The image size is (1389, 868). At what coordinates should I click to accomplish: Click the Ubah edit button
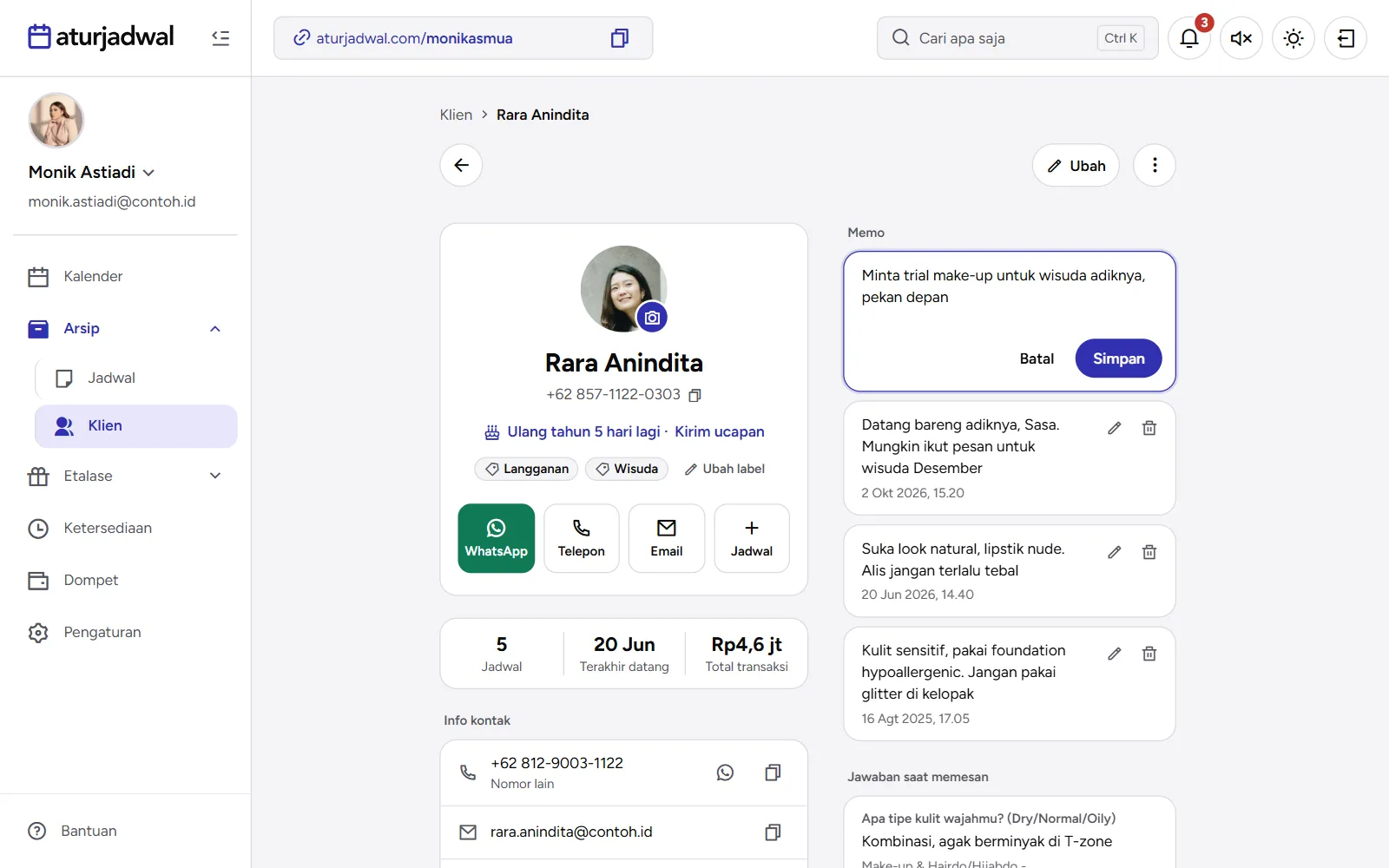[1076, 165]
